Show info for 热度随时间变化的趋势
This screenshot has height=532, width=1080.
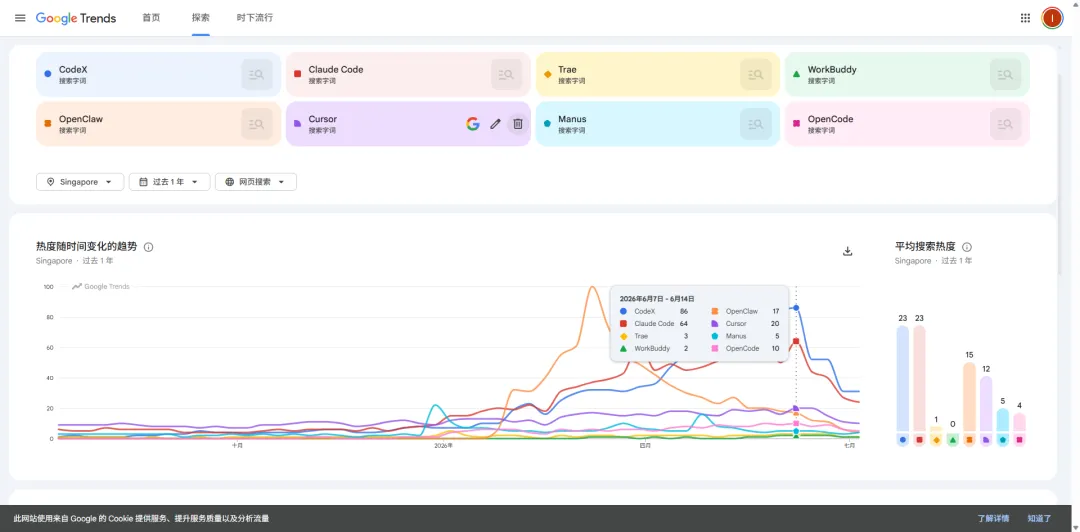click(x=149, y=247)
